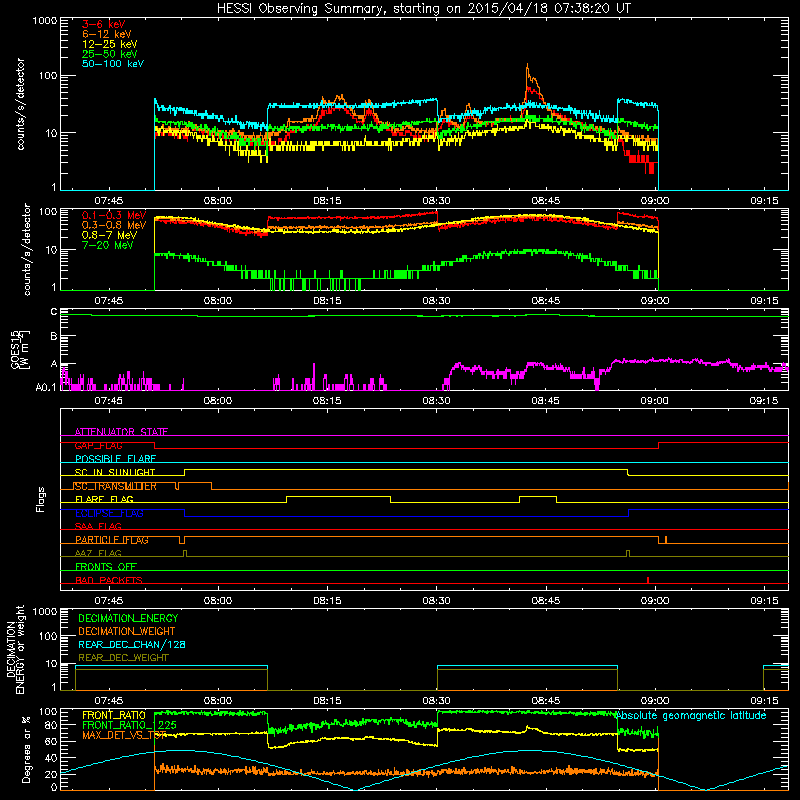
Task: Click the REAR_DEC_WEIGHT legend entry
Action: [x=123, y=658]
